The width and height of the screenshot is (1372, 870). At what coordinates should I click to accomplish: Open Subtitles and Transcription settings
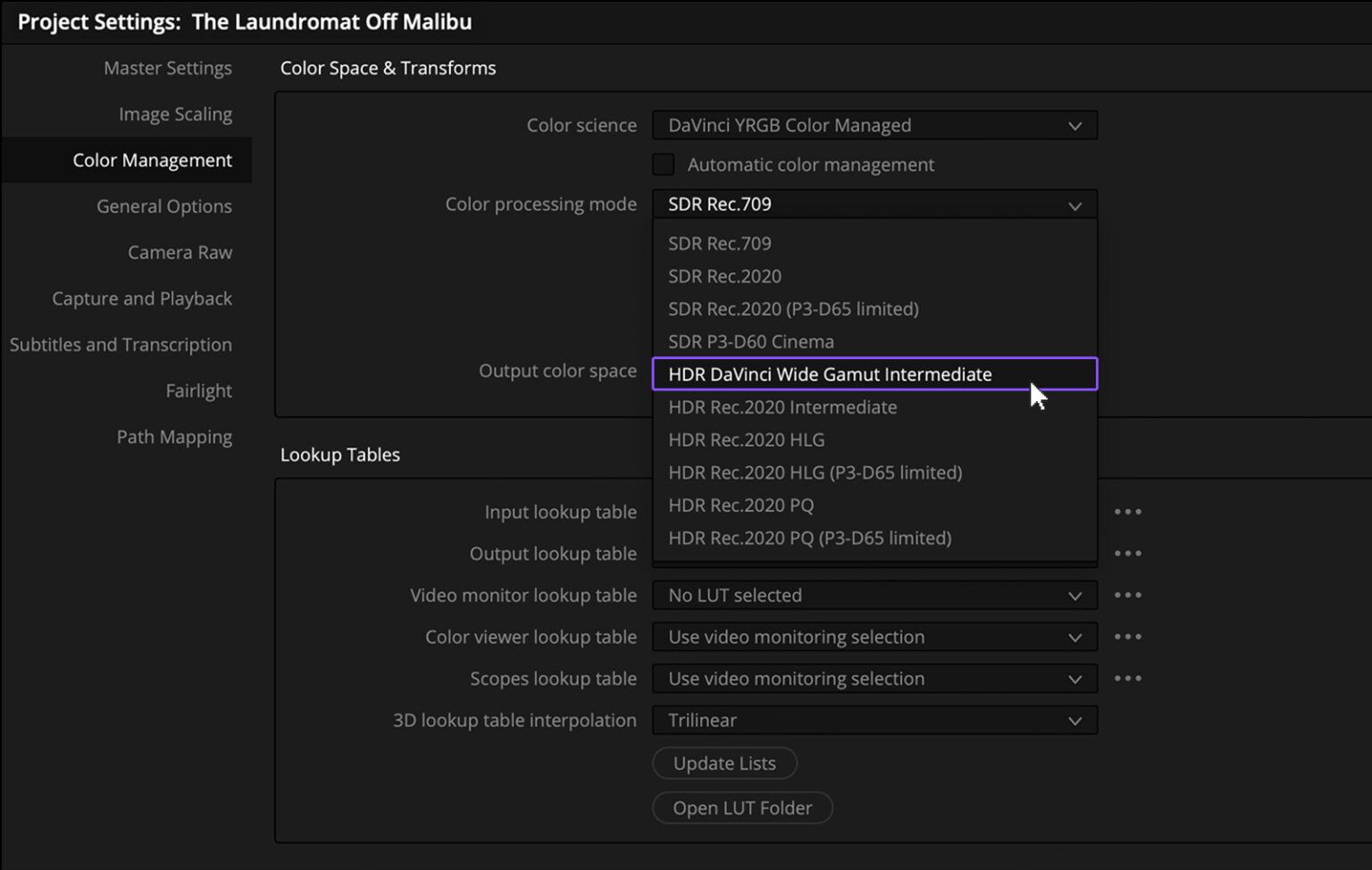click(121, 344)
